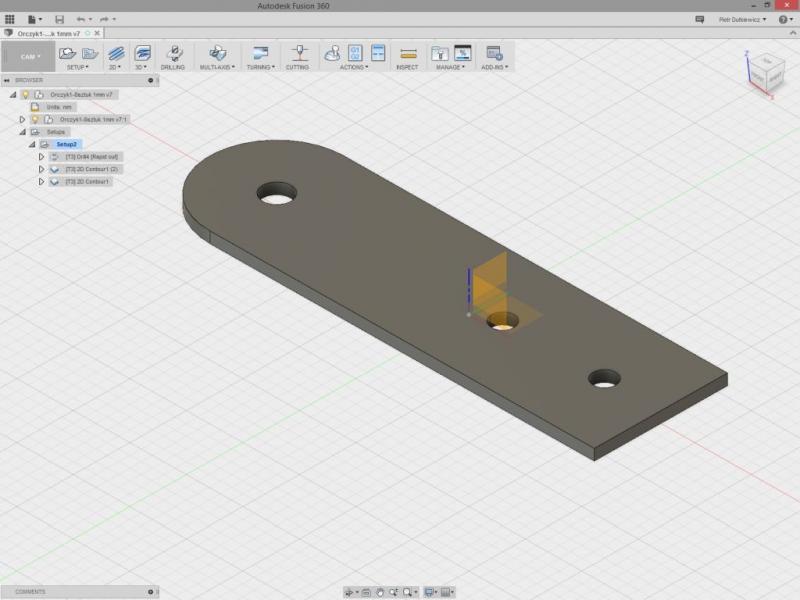Click the Inspect measure icon
The image size is (800, 600).
pos(407,53)
